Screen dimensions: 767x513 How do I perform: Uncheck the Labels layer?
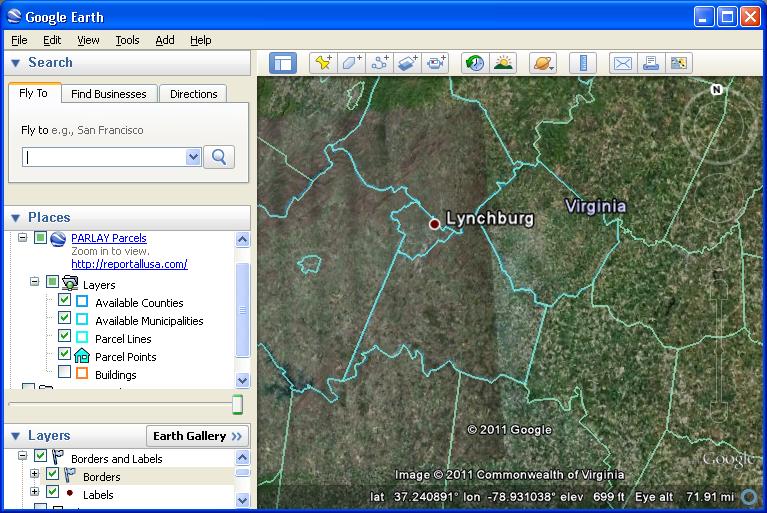[x=52, y=491]
